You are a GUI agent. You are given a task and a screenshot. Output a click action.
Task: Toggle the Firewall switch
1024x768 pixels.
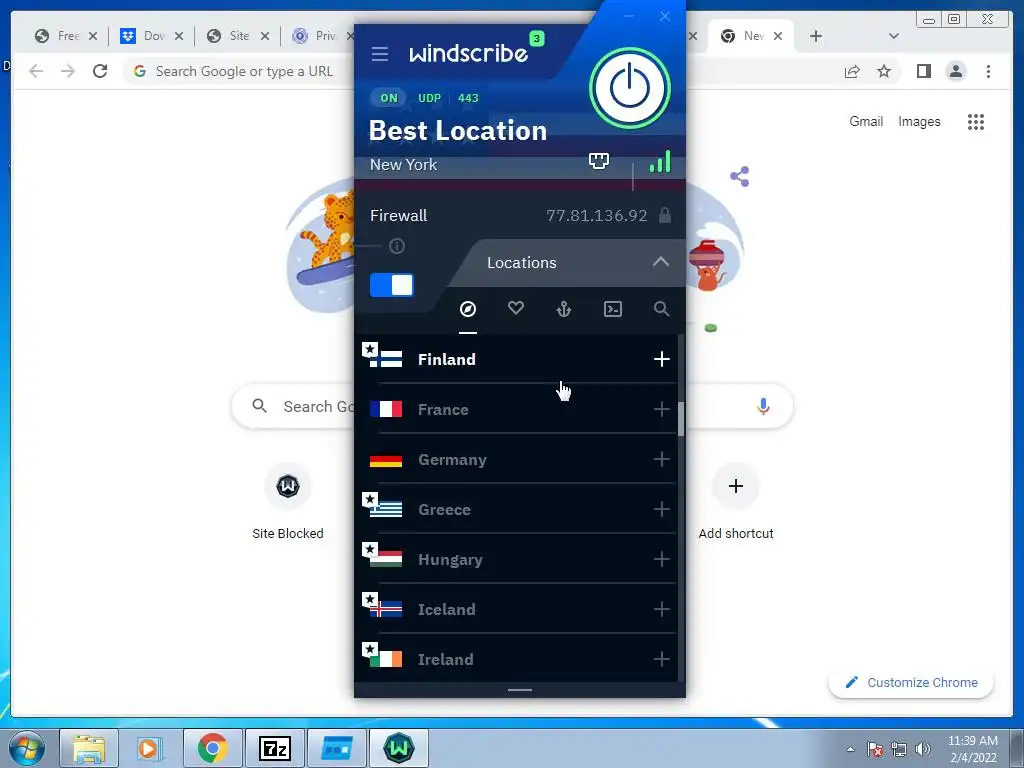tap(391, 285)
